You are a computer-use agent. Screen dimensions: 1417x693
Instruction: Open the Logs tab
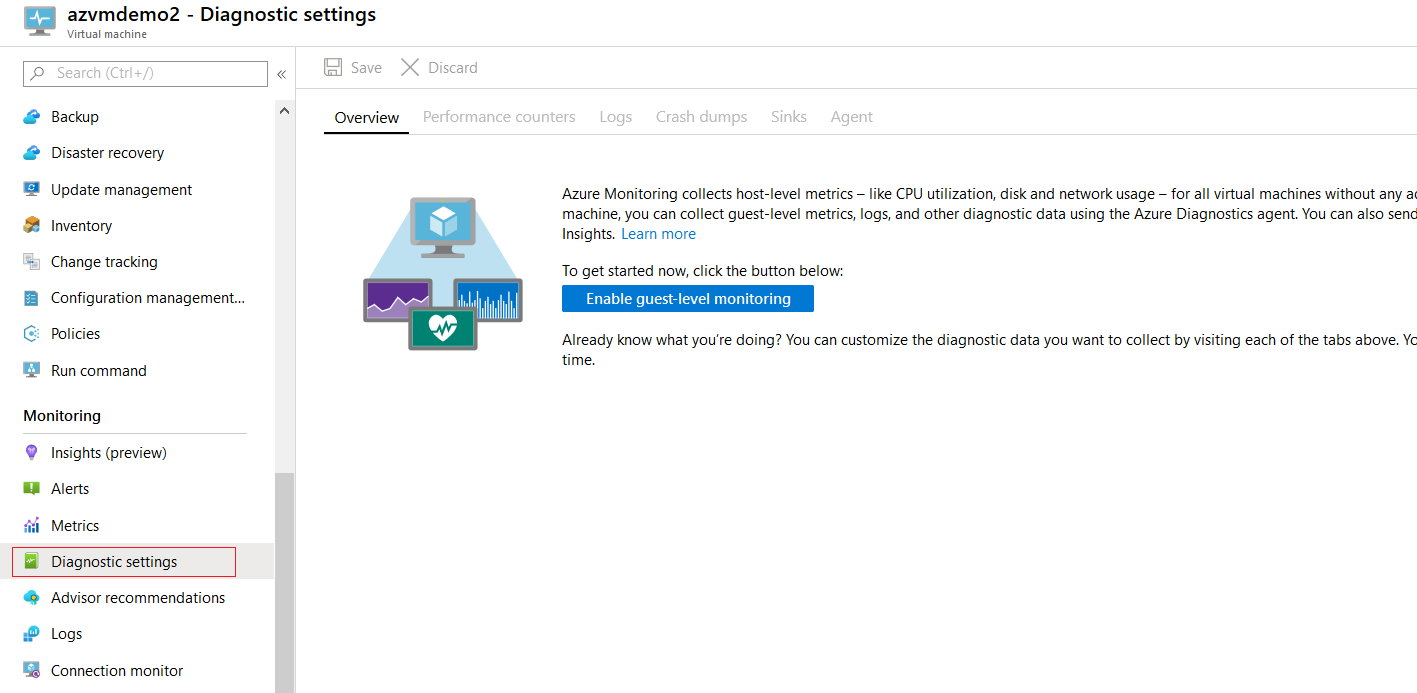[x=616, y=117]
